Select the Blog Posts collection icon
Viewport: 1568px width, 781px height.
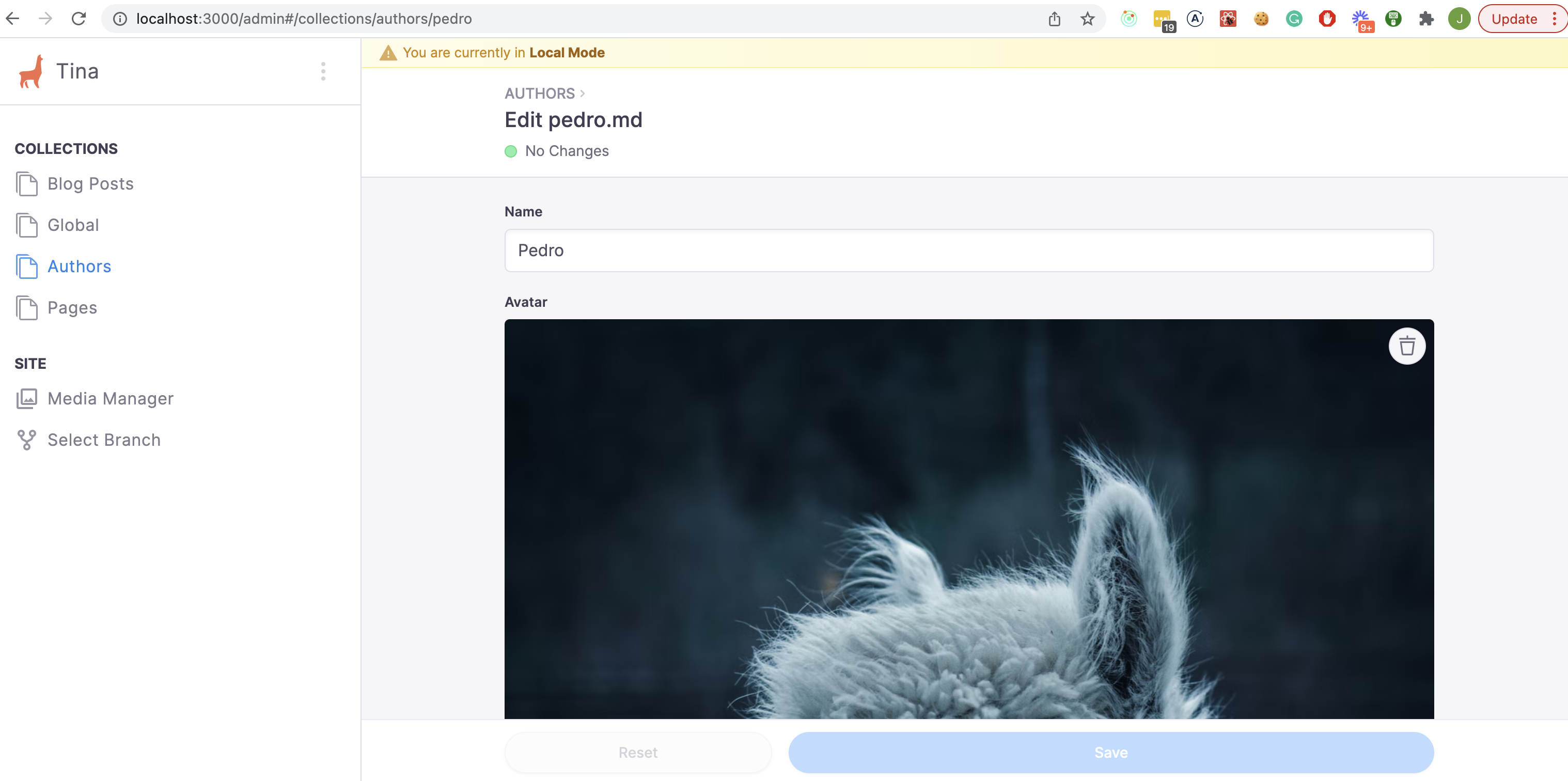pos(27,183)
